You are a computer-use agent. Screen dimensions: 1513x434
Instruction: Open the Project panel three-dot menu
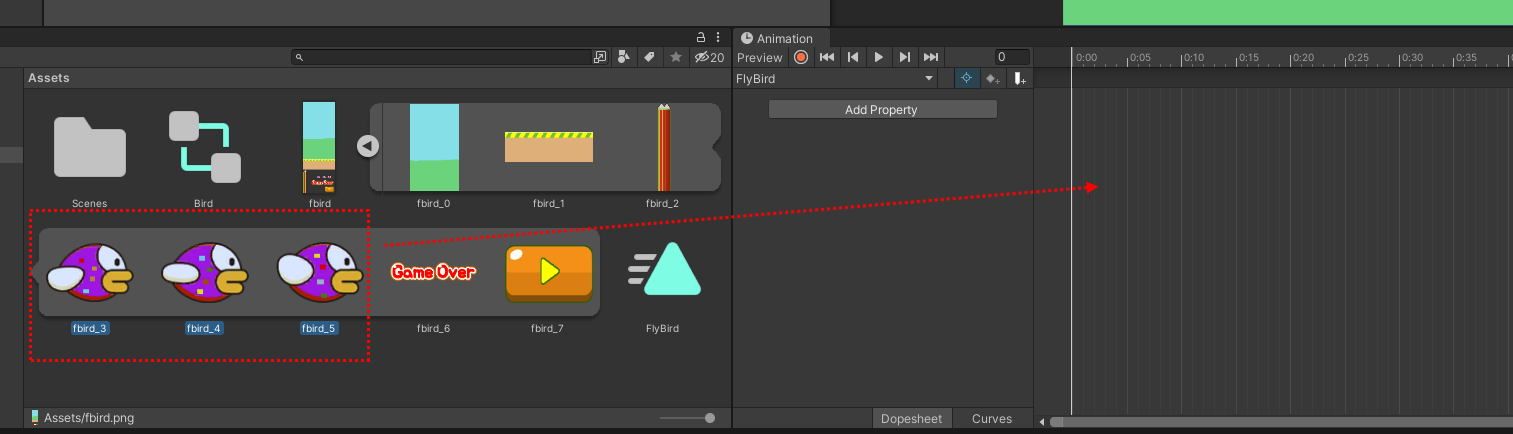click(x=718, y=37)
